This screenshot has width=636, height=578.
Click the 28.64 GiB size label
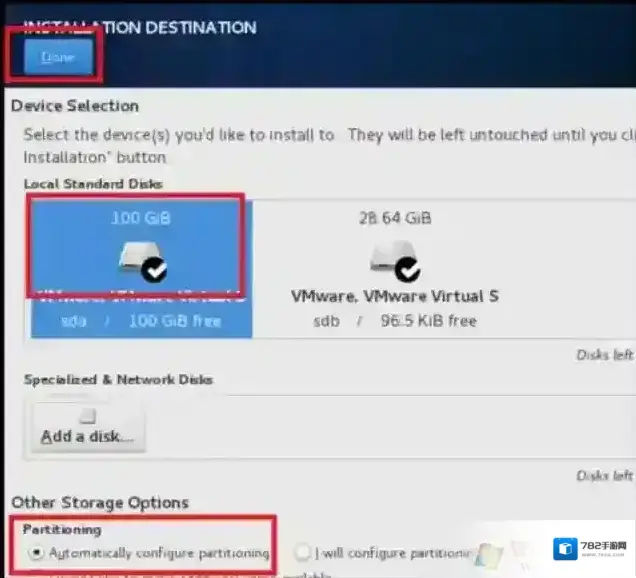point(393,217)
